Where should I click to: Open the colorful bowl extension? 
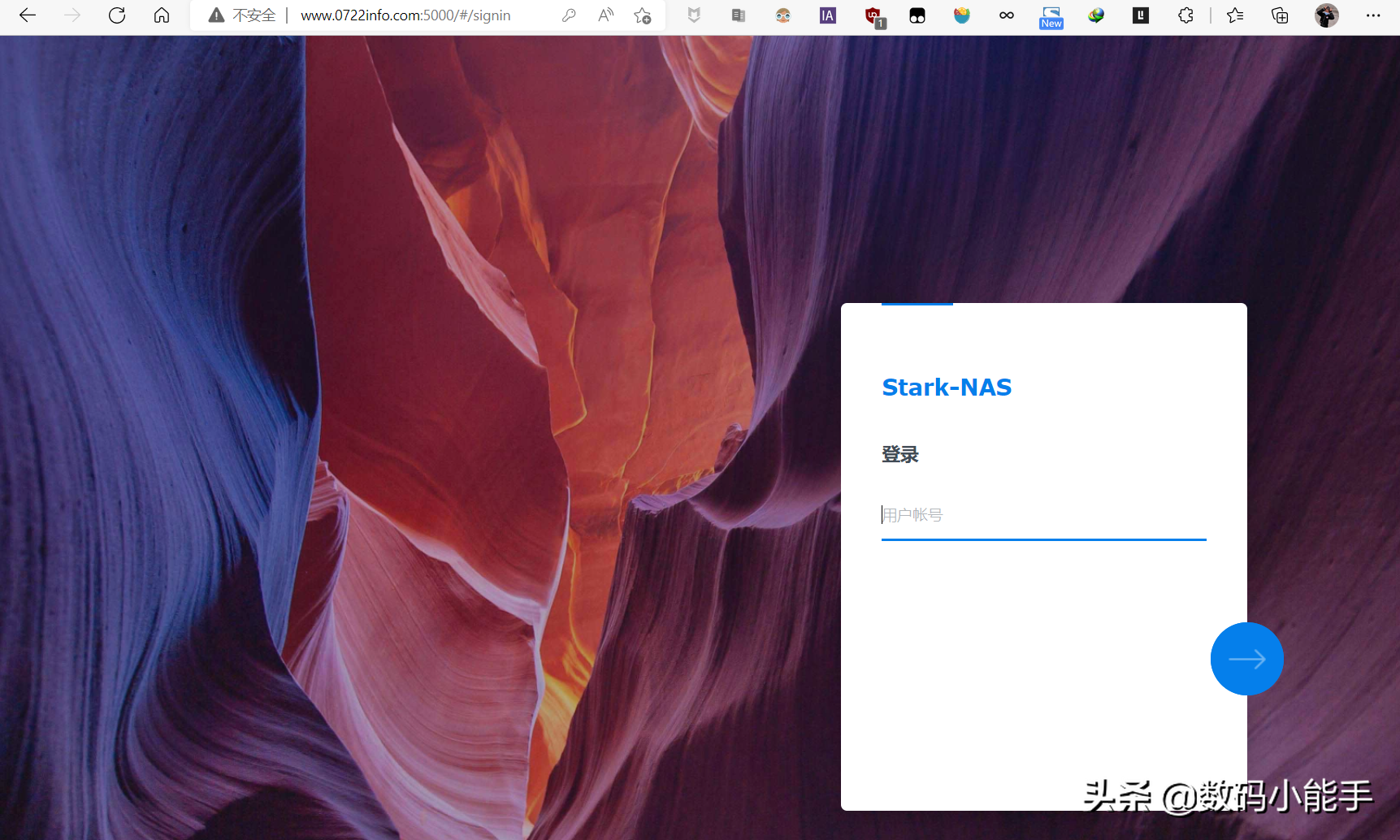(962, 15)
